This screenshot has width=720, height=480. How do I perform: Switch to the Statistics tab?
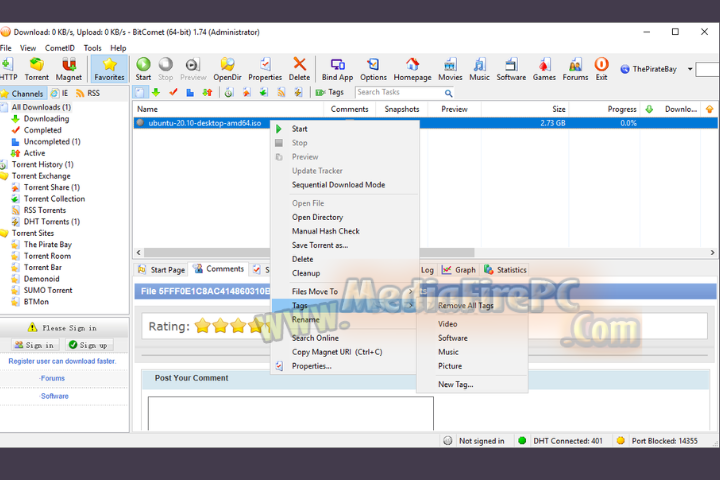pyautogui.click(x=505, y=270)
